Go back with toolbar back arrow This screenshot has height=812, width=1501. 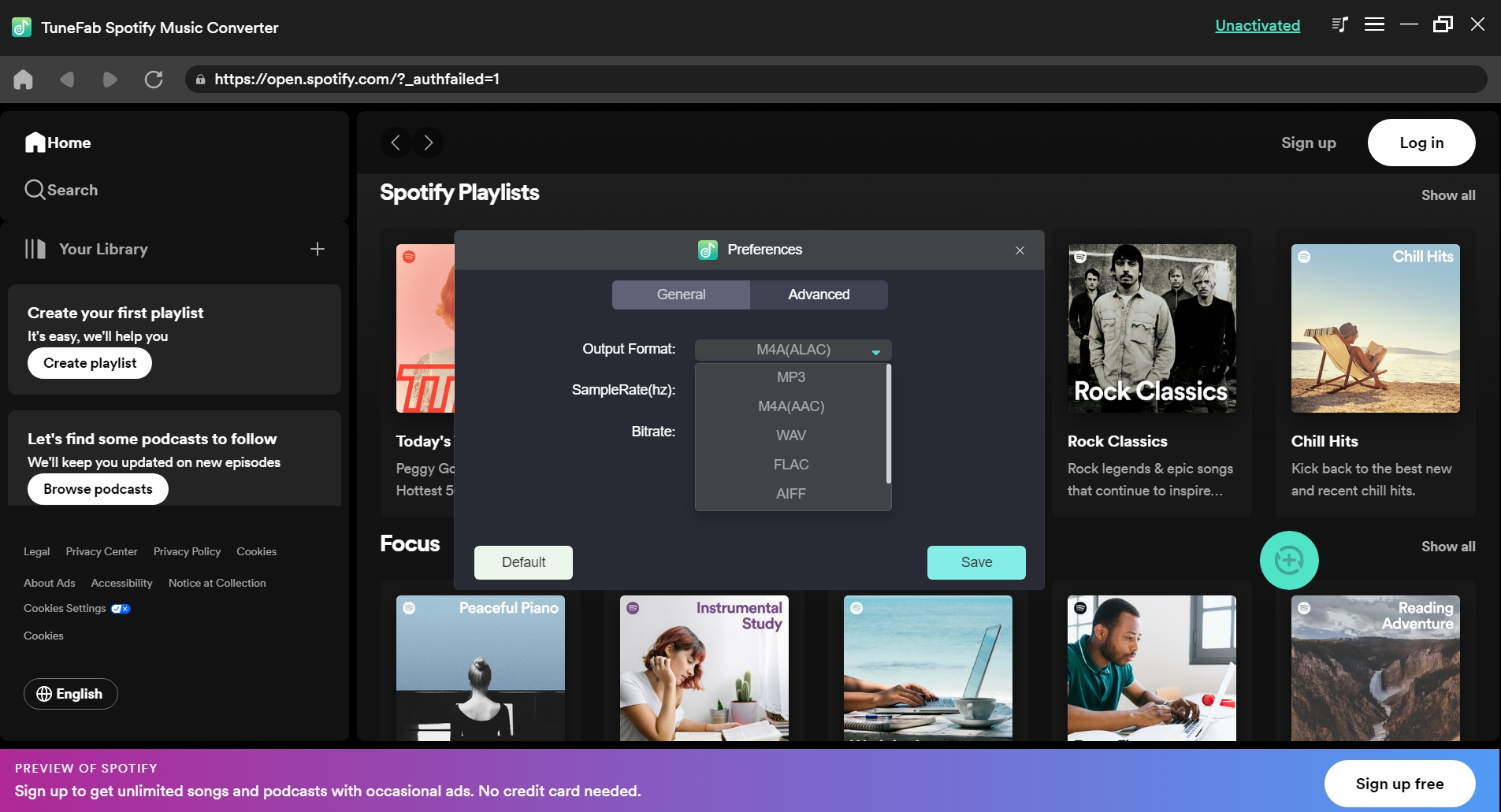(x=67, y=79)
